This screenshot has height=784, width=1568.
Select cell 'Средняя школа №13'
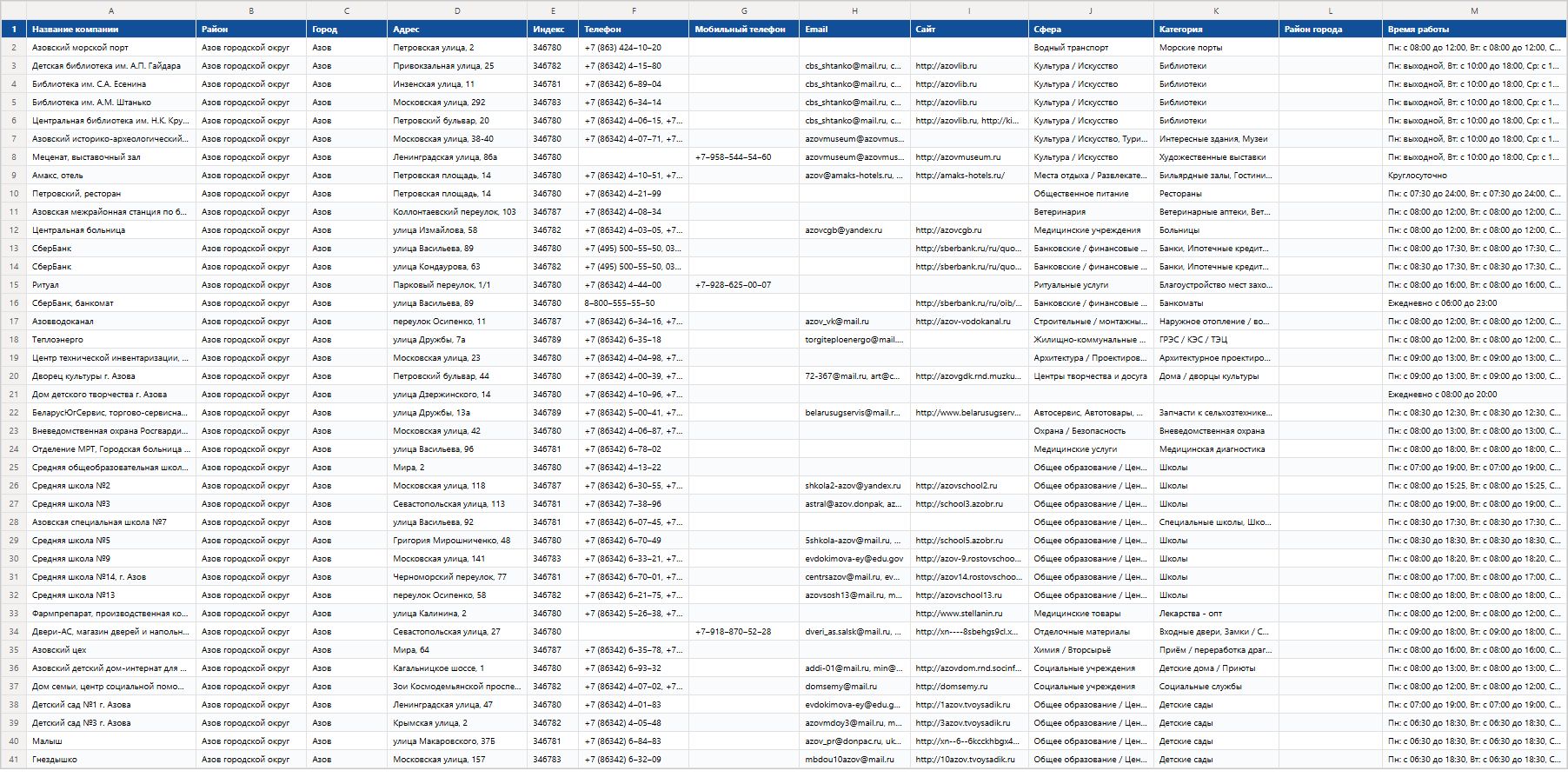pyautogui.click(x=111, y=595)
